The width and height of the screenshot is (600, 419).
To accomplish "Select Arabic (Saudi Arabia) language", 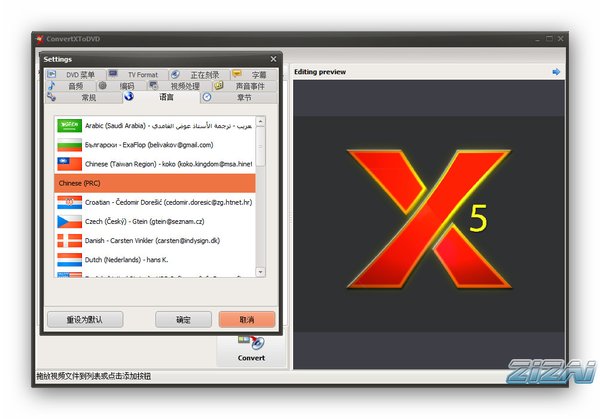I will tap(155, 126).
